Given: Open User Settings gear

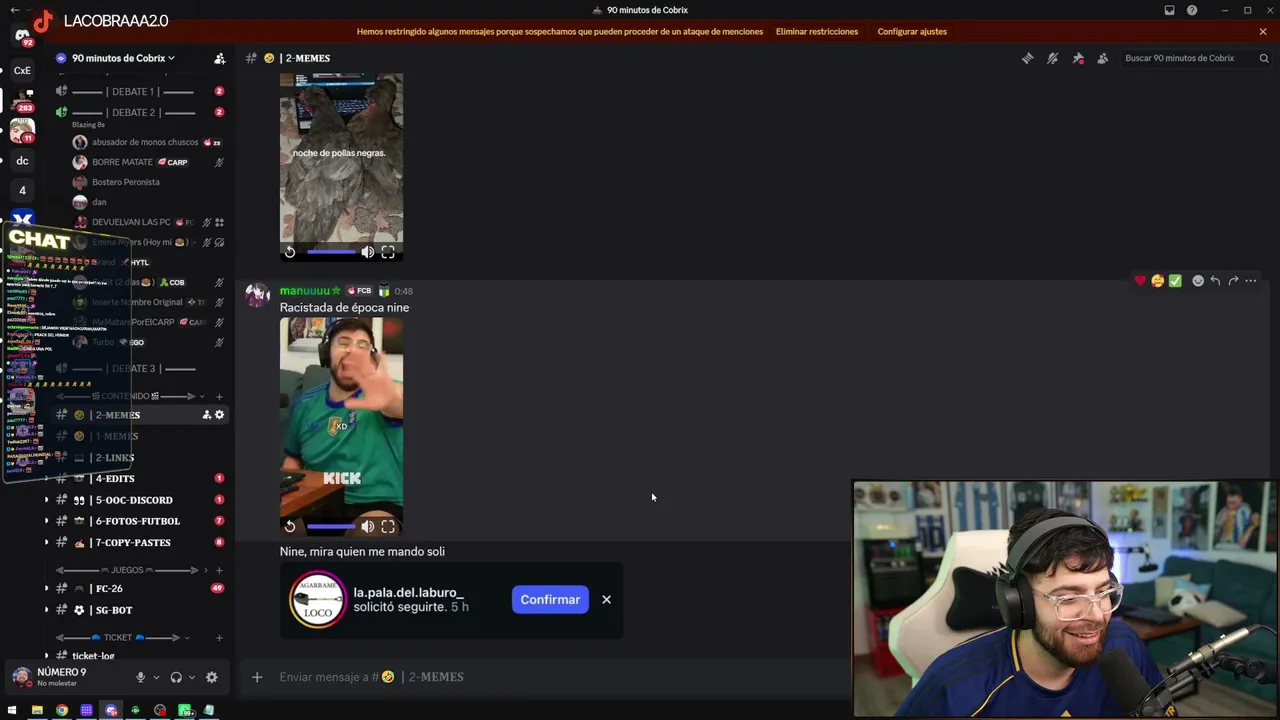Looking at the screenshot, I should pos(211,677).
